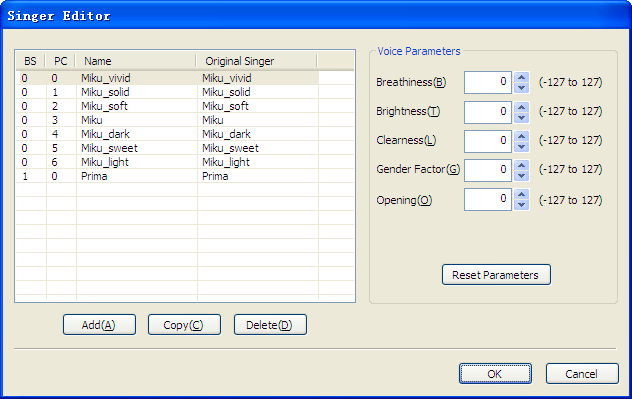The image size is (632, 399).
Task: Sort by the PC column header
Action: click(x=60, y=61)
